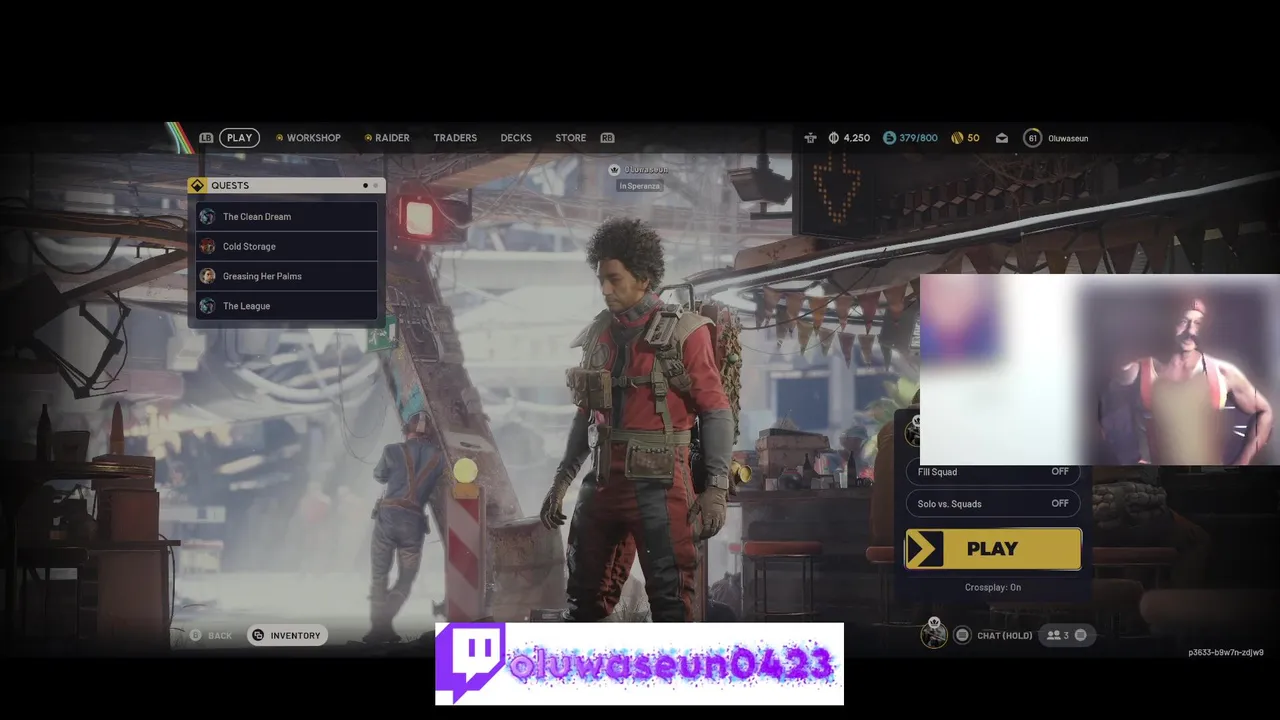Click the gold coin icon beside 50
Viewport: 1280px width, 720px height.
point(957,138)
